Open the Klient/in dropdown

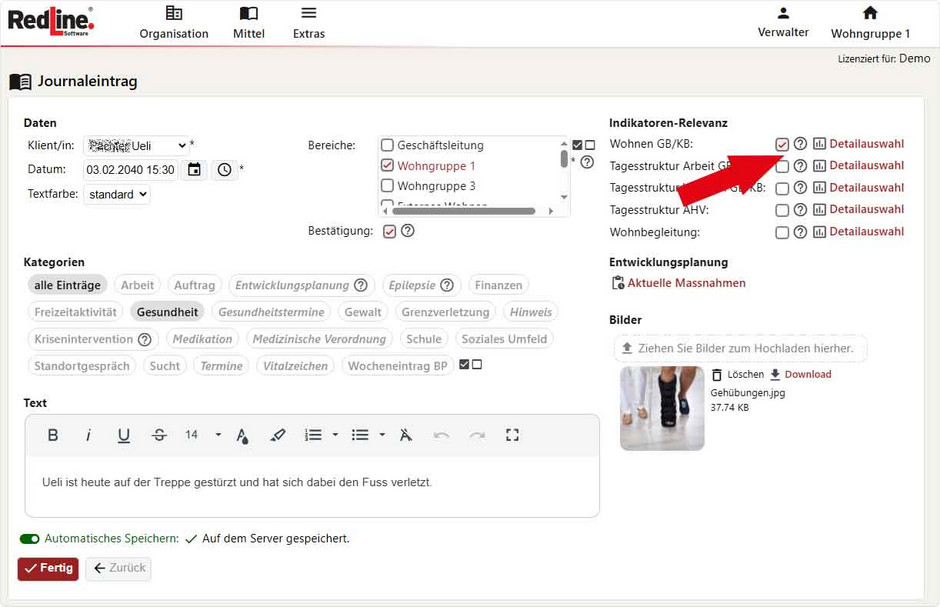(x=135, y=145)
